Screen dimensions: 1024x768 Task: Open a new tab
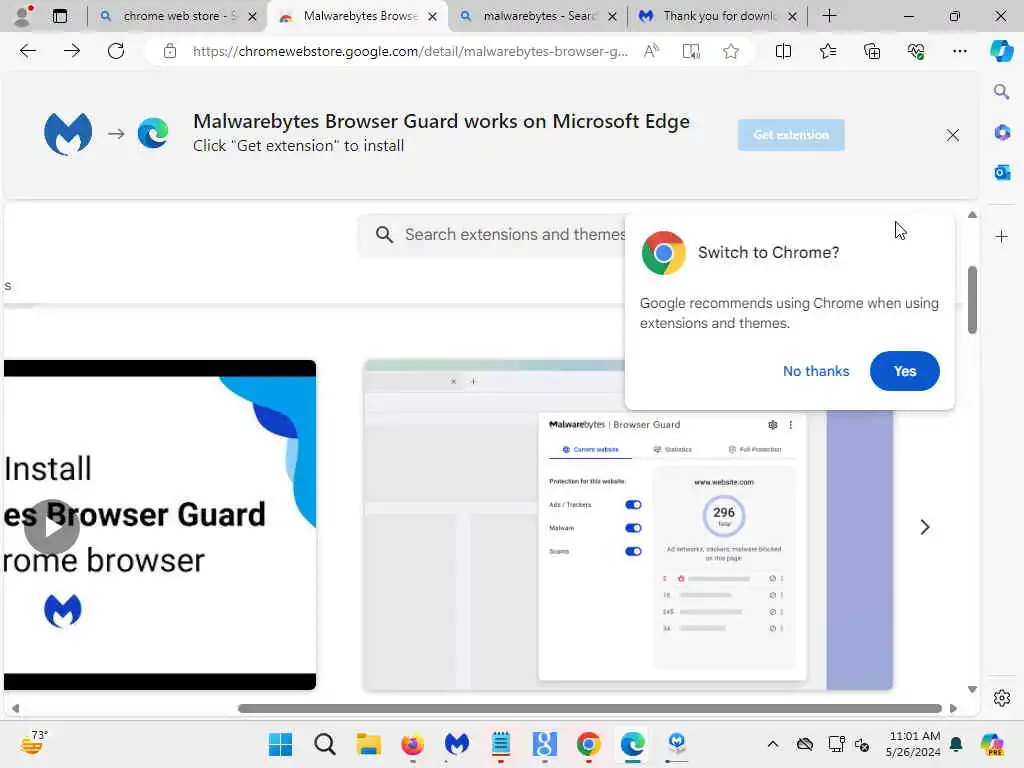click(x=829, y=16)
